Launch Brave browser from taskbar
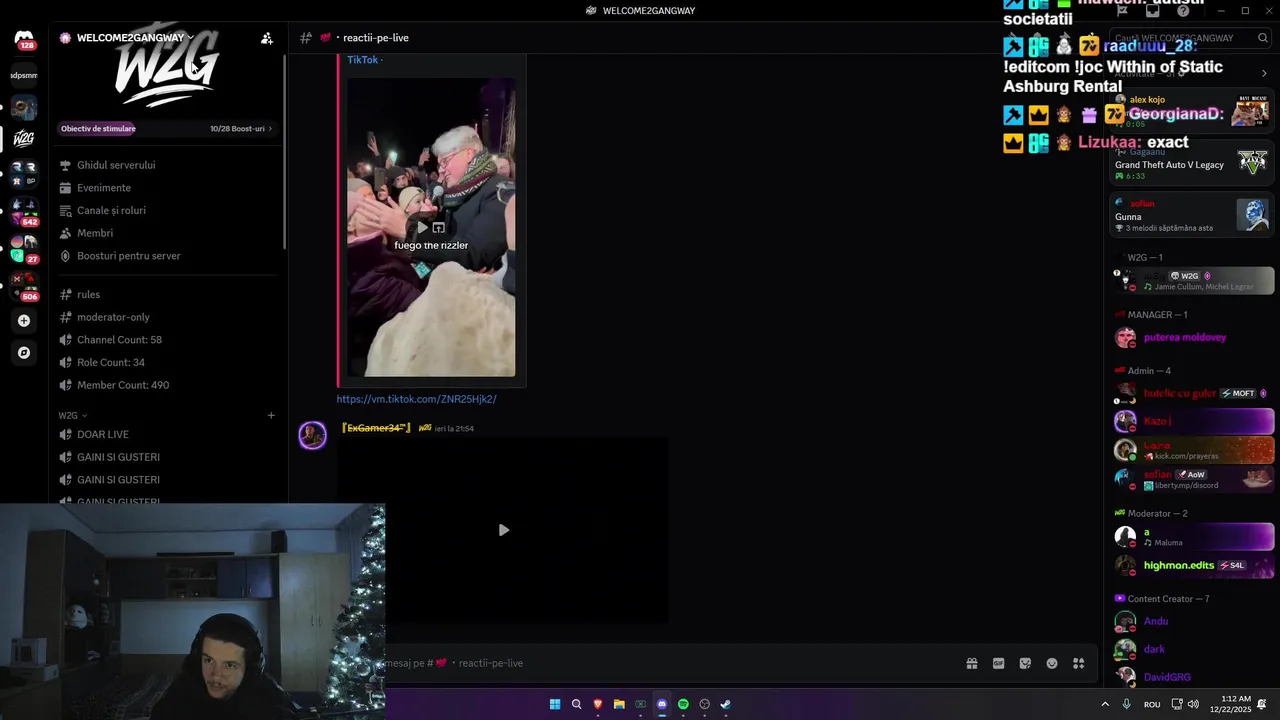 click(598, 704)
